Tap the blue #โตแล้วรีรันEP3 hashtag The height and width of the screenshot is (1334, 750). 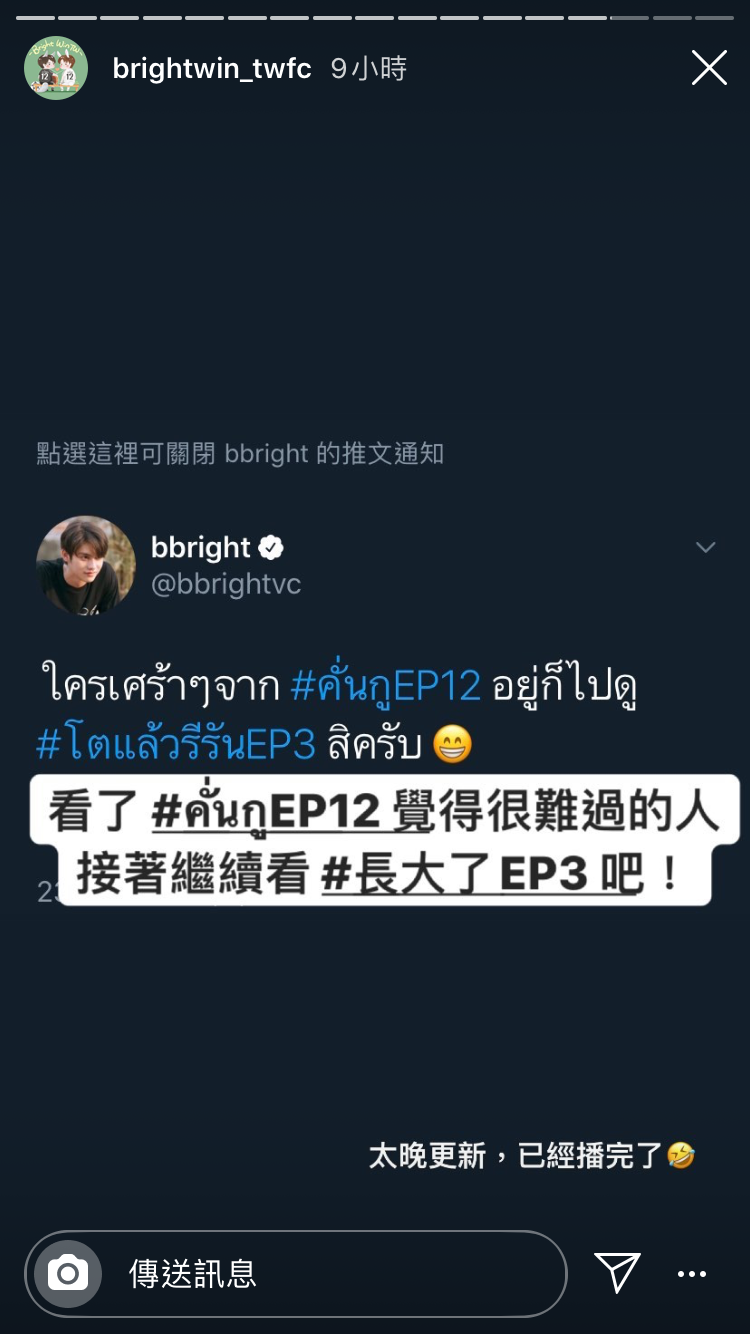click(176, 744)
